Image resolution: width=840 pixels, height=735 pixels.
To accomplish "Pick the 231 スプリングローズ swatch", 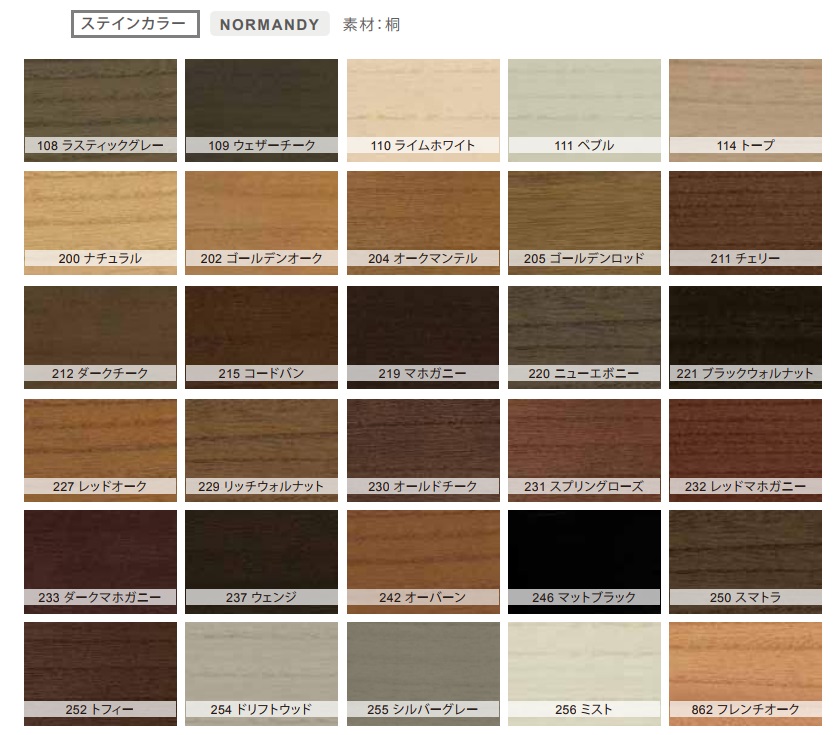I will click(584, 451).
